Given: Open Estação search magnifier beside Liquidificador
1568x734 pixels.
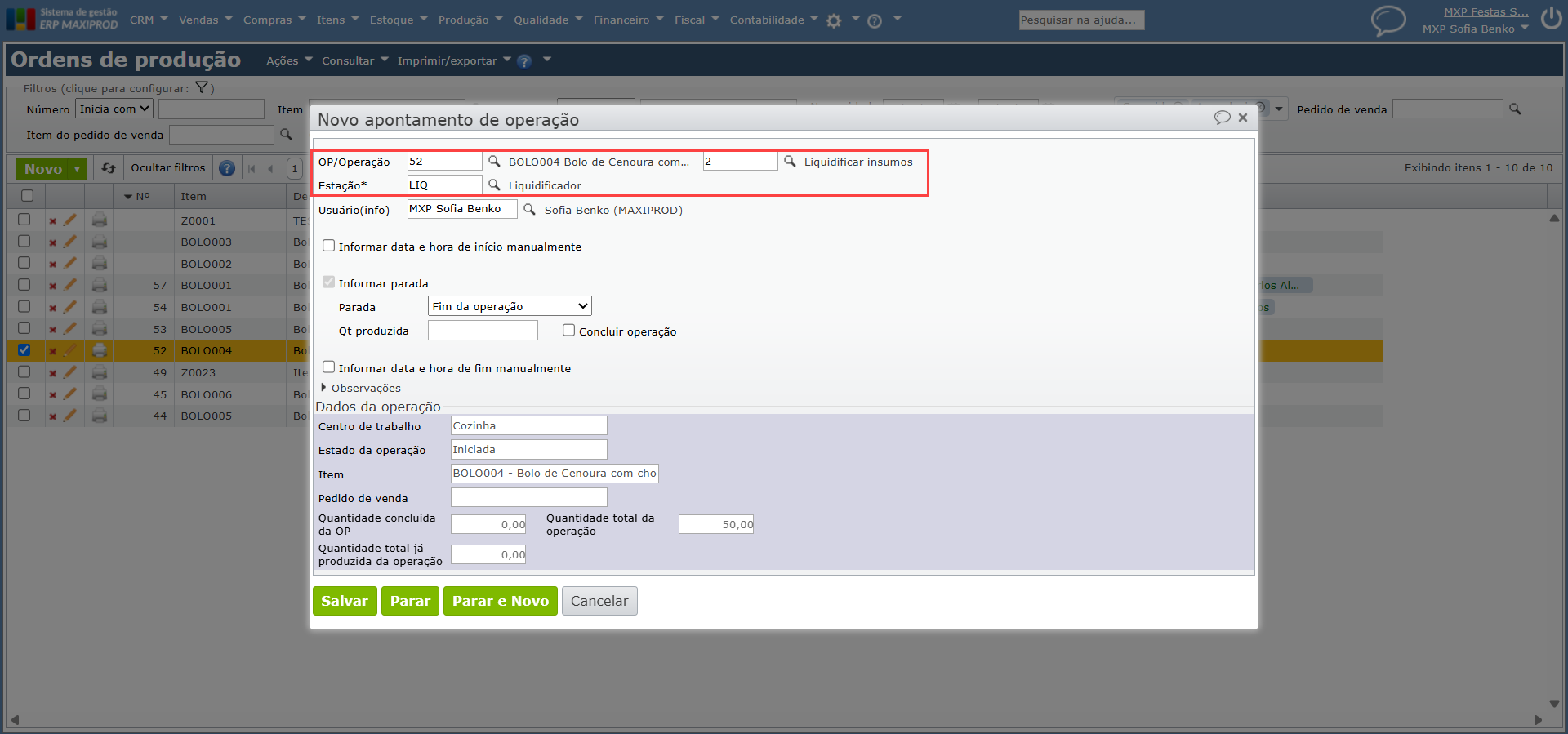Looking at the screenshot, I should coord(494,185).
